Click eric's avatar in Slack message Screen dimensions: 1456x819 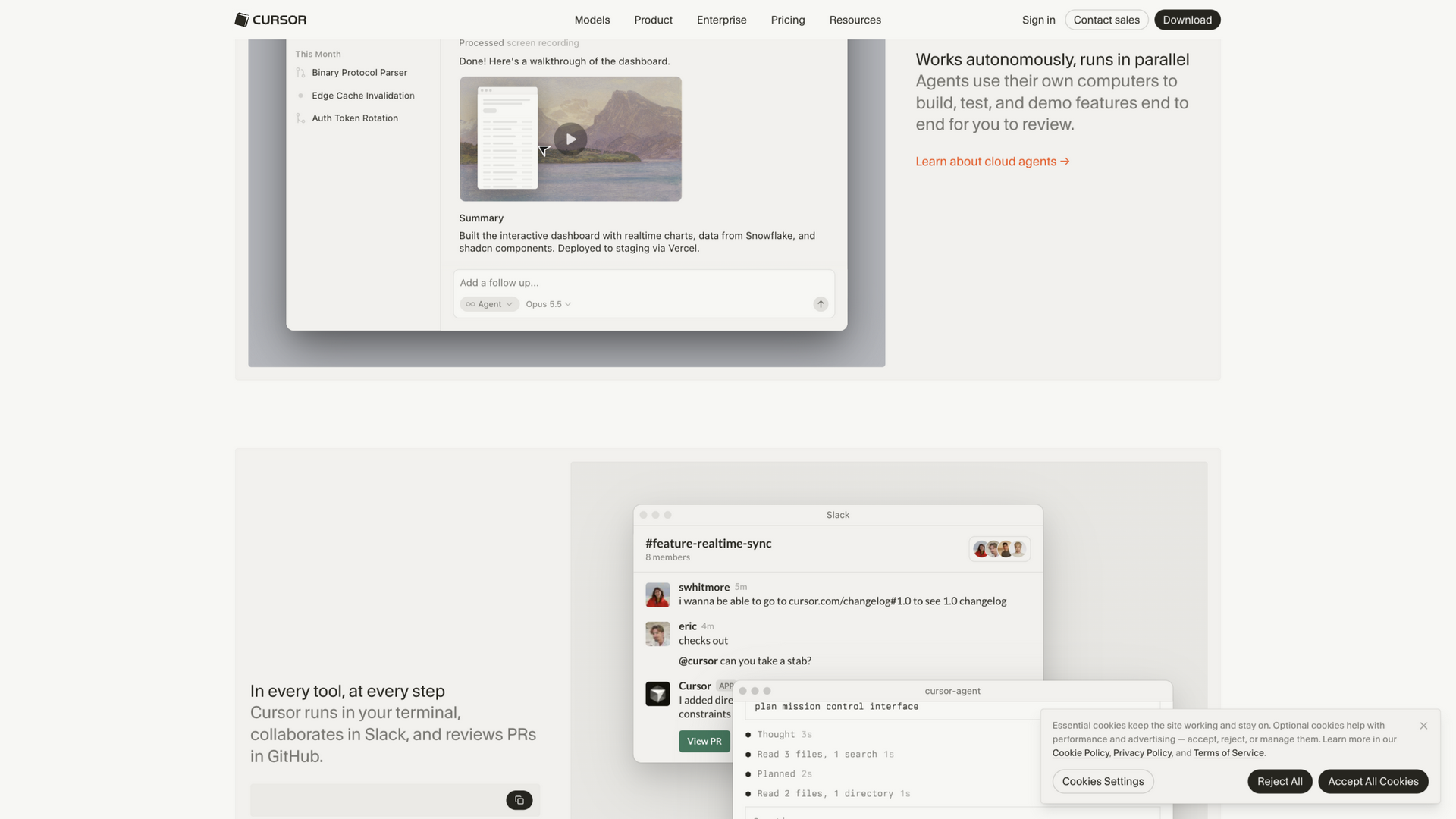(x=657, y=634)
